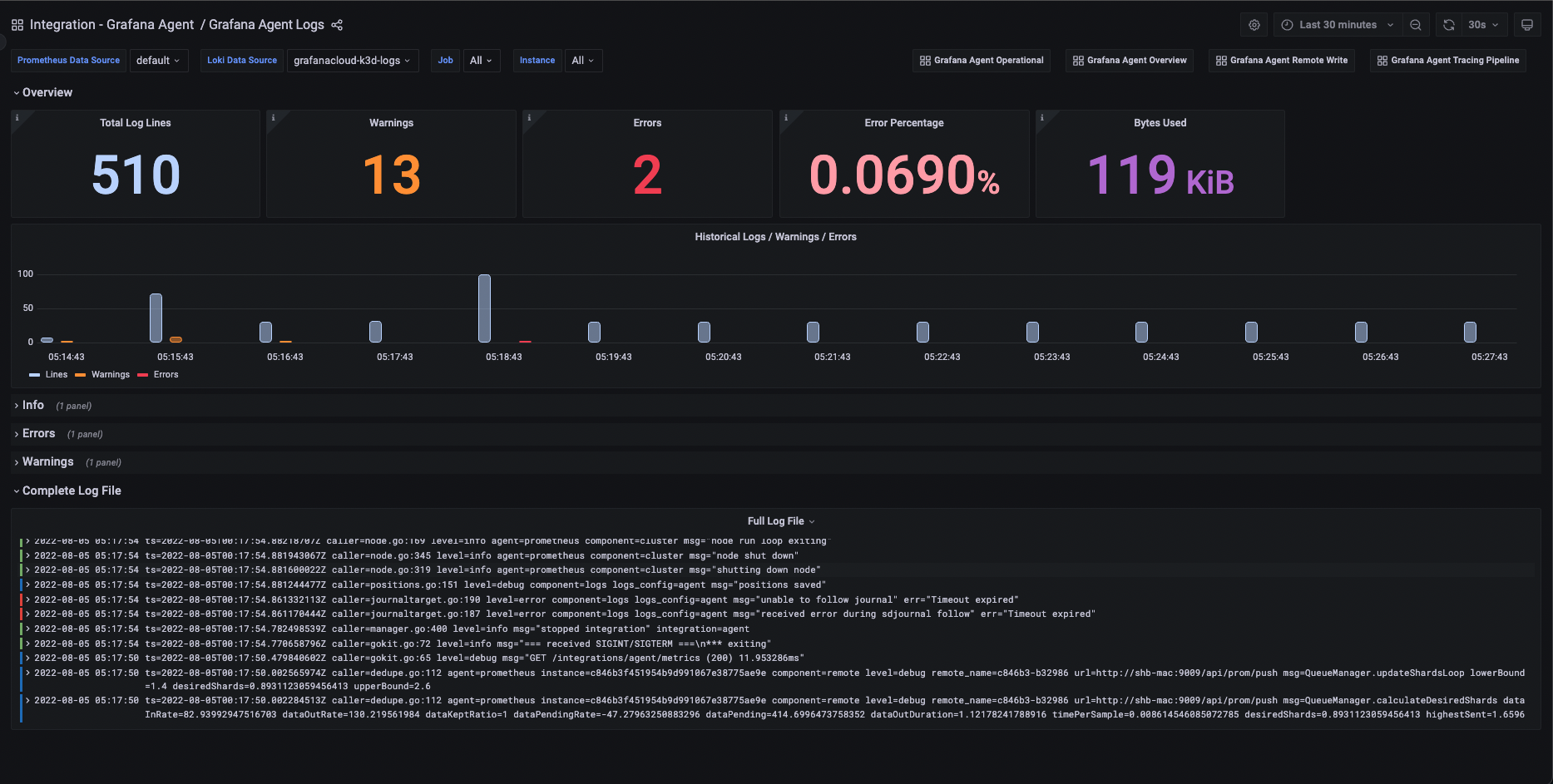Viewport: 1553px width, 784px height.
Task: Open the Loki Data Source picker
Action: pyautogui.click(x=352, y=60)
